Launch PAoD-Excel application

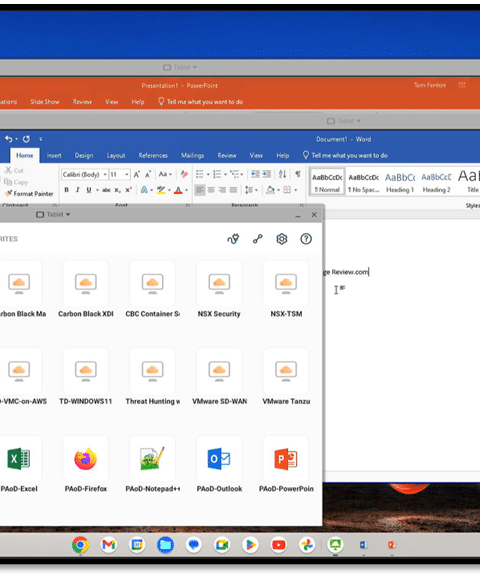click(x=19, y=459)
